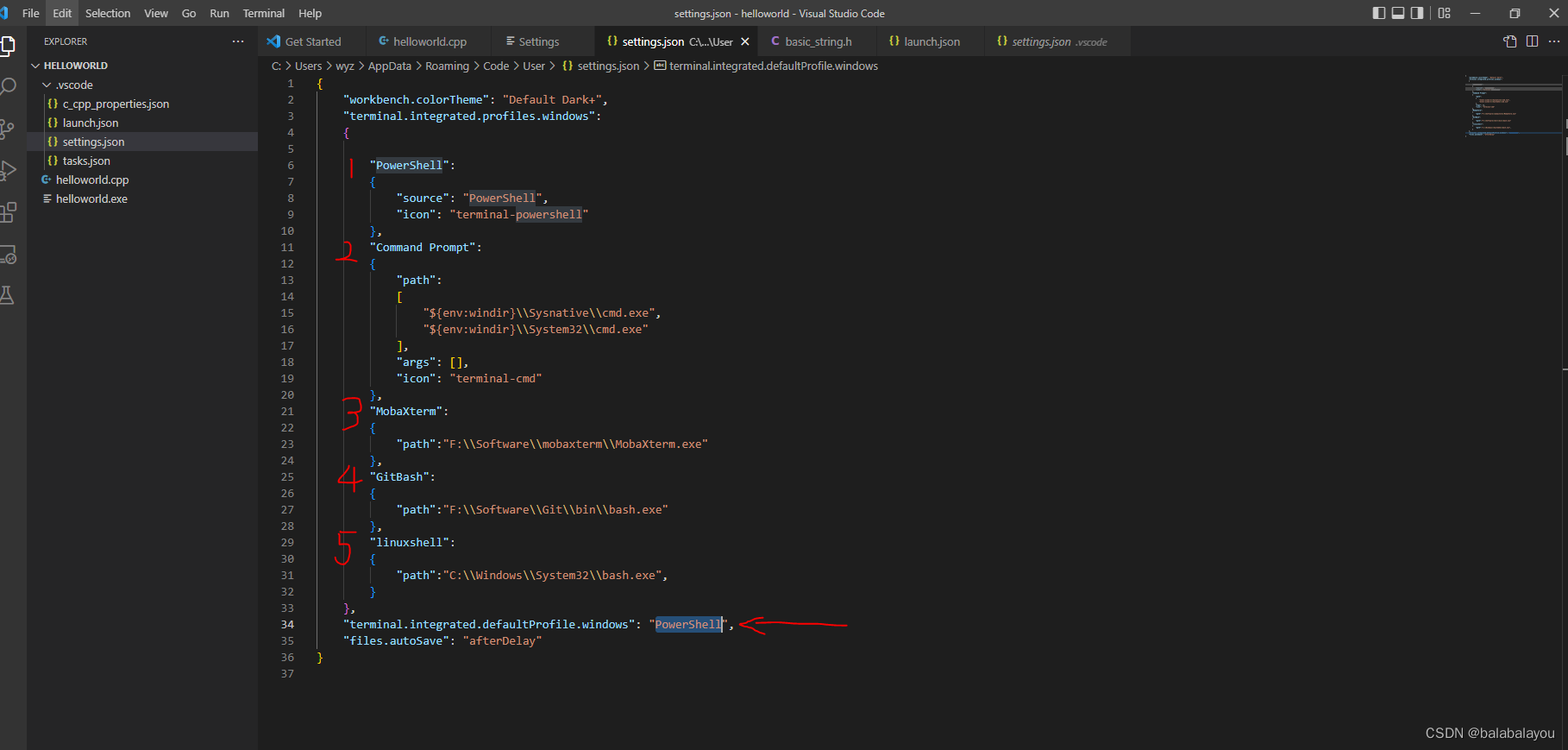Screen dimensions: 1568x750
Task: Open the Edit menu
Action: (62, 13)
